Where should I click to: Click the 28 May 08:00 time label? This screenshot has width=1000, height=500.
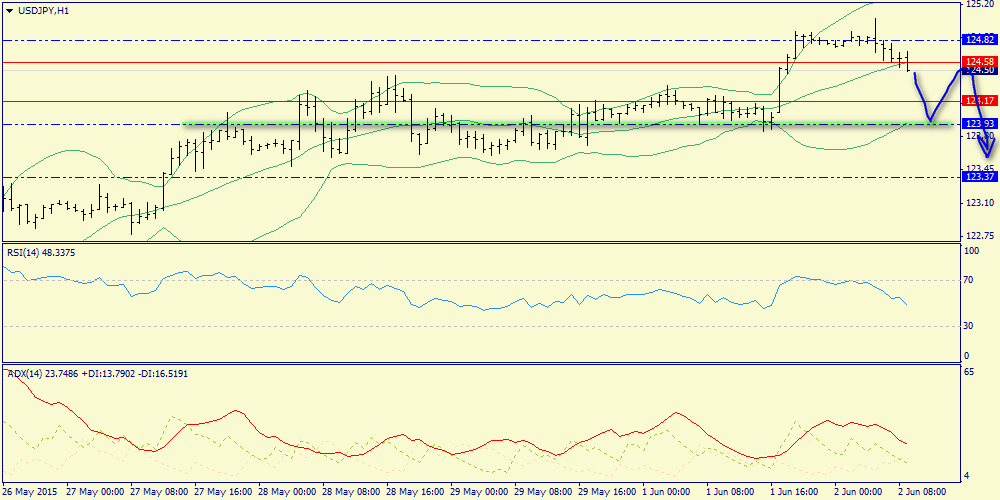[351, 492]
